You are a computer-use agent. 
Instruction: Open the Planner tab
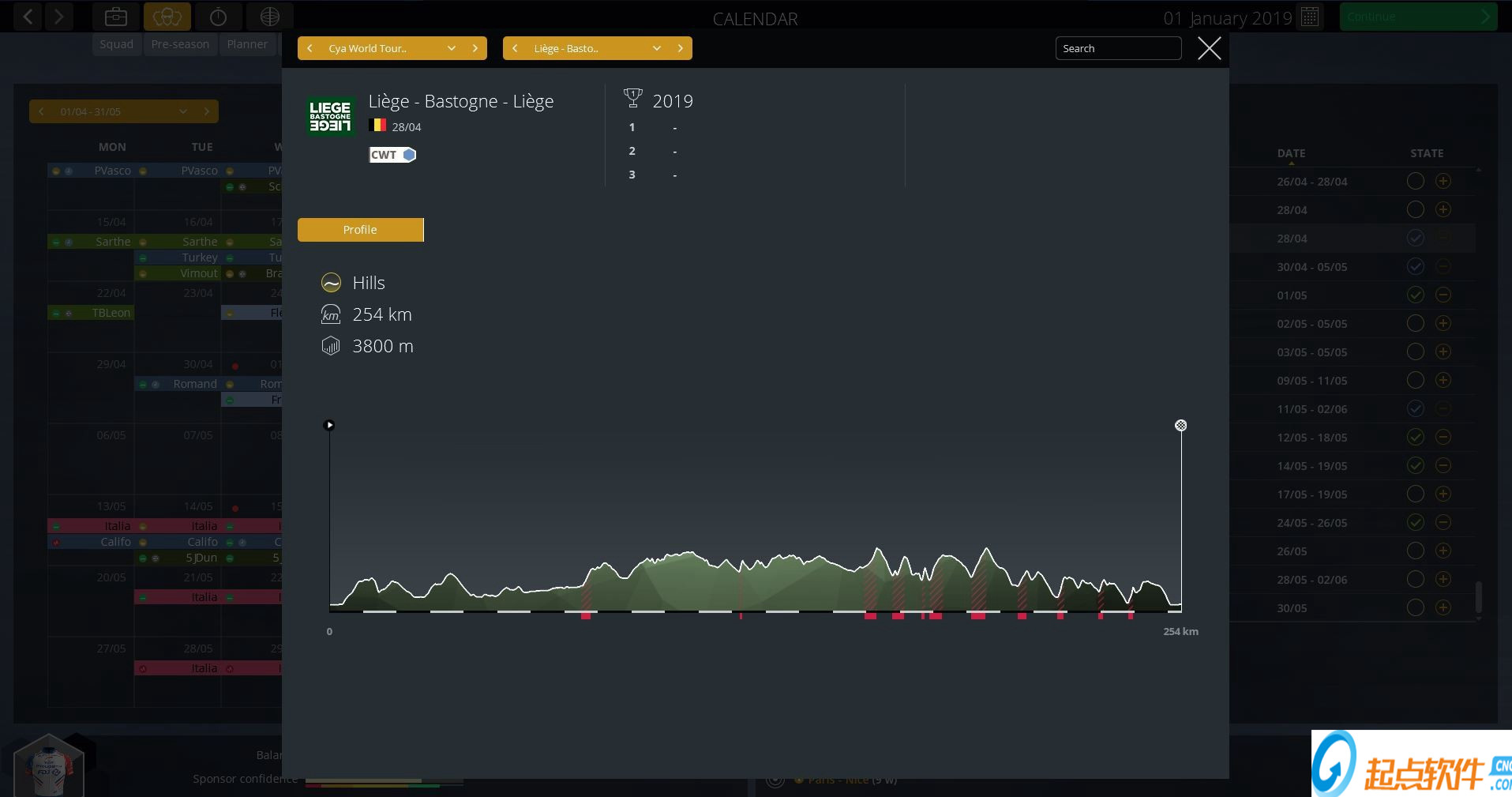point(247,44)
